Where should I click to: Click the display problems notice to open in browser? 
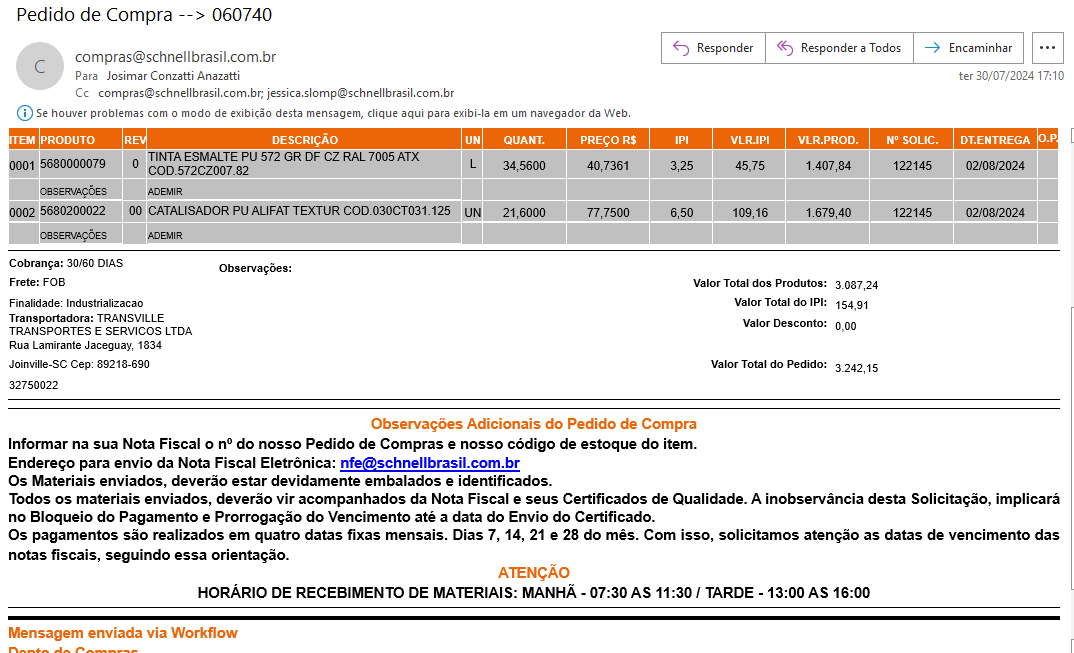(x=333, y=113)
